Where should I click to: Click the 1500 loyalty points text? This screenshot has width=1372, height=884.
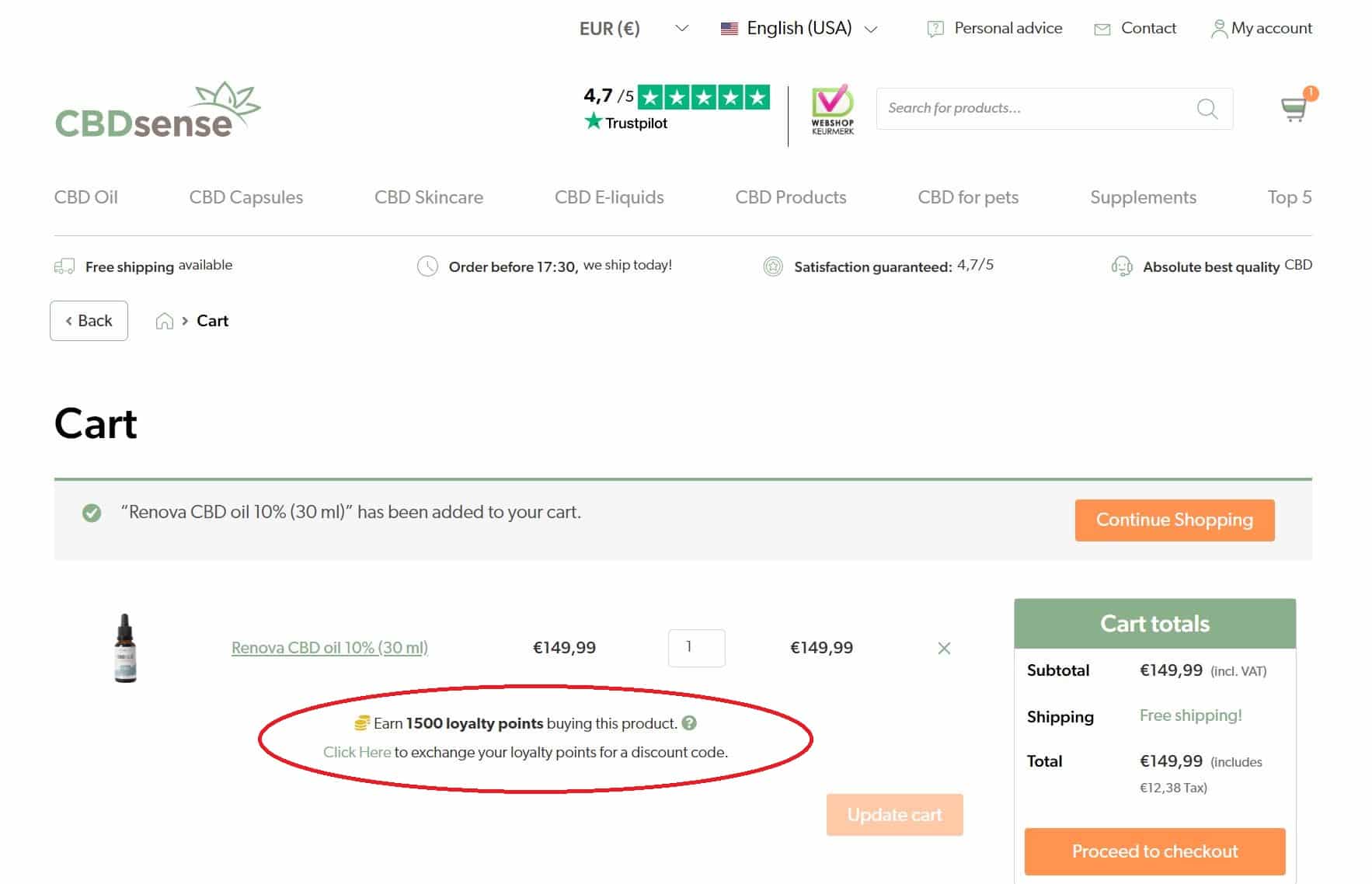[x=475, y=723]
